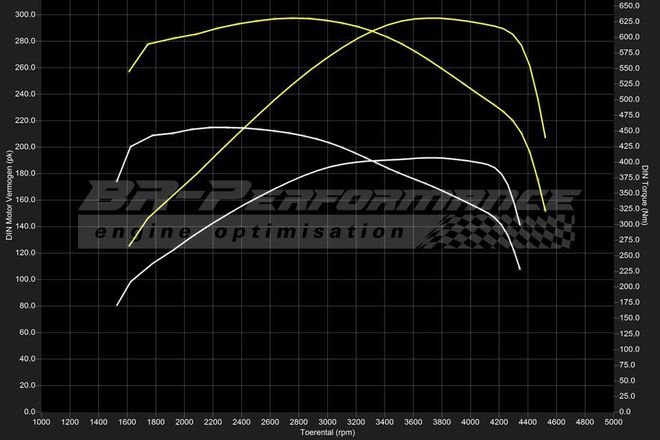Click the 0.0 label on the left axis
The image size is (660, 440).
pyautogui.click(x=29, y=411)
